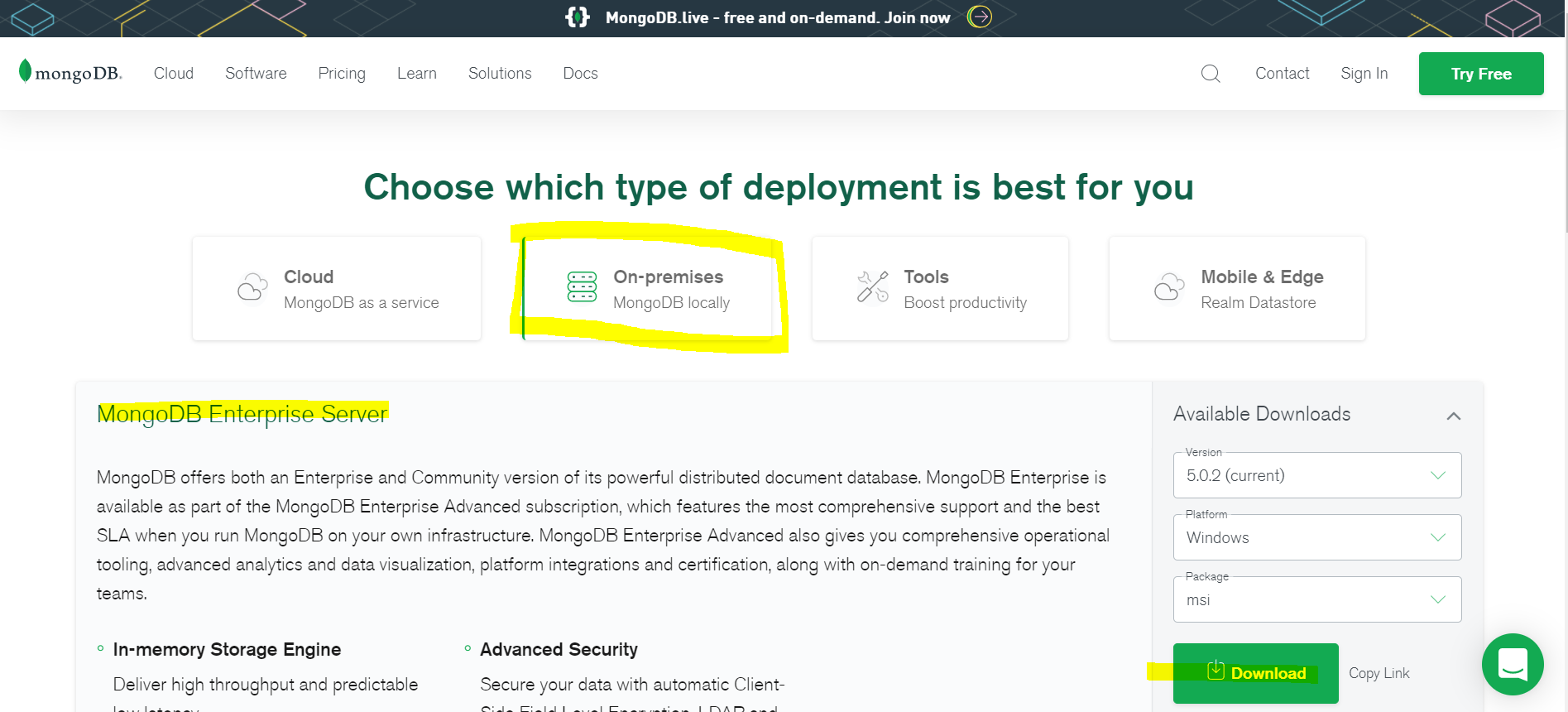The width and height of the screenshot is (1568, 712).
Task: Click the green Download button
Action: point(1256,673)
